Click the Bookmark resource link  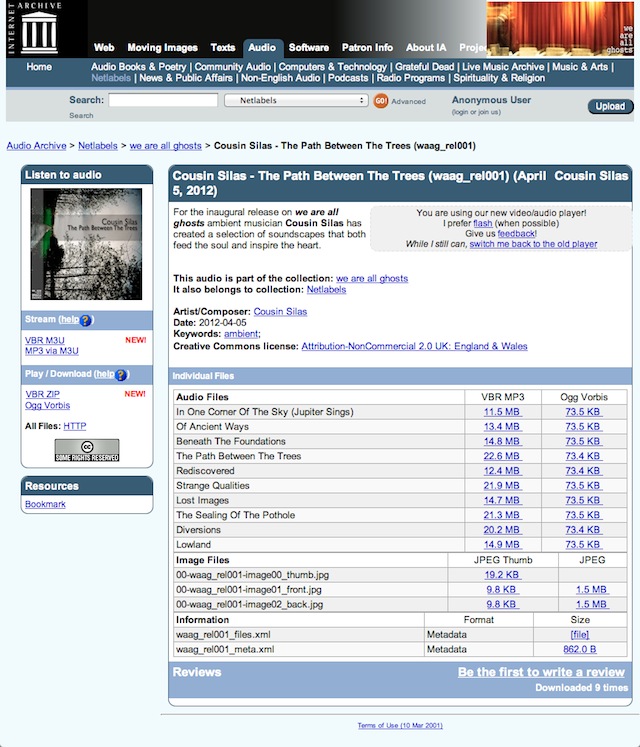[45, 504]
